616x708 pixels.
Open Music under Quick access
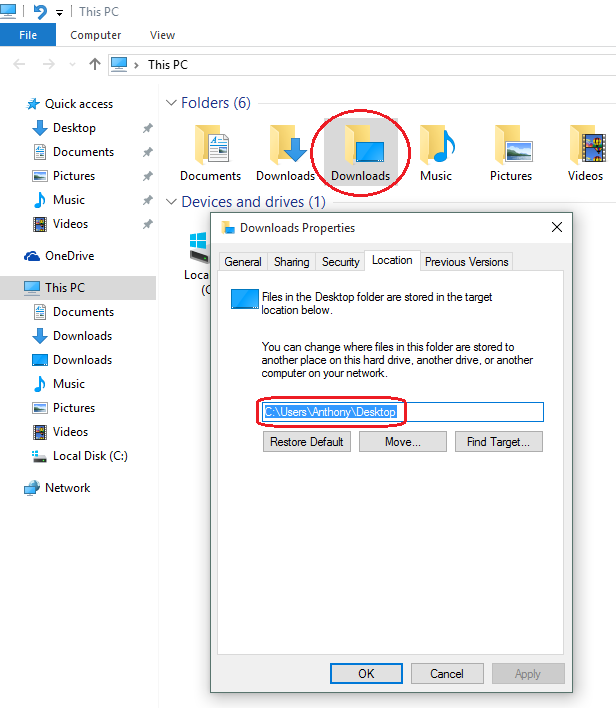[x=69, y=200]
